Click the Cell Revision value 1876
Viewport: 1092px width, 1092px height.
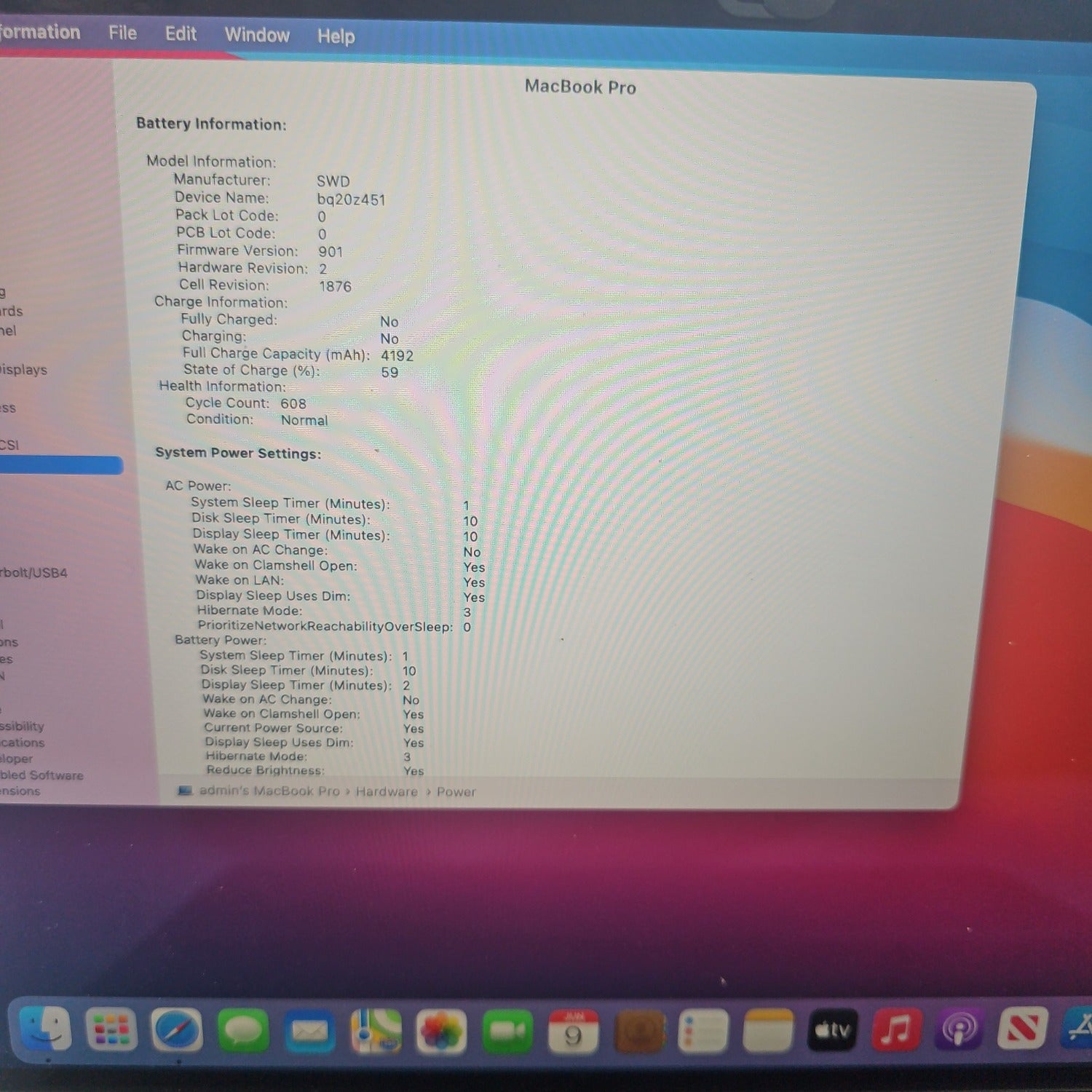[335, 286]
